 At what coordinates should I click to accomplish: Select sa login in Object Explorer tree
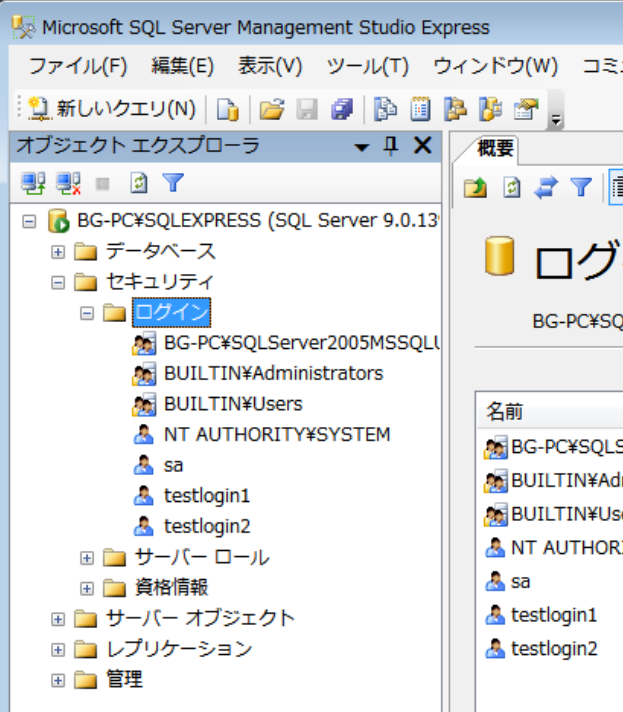click(173, 465)
